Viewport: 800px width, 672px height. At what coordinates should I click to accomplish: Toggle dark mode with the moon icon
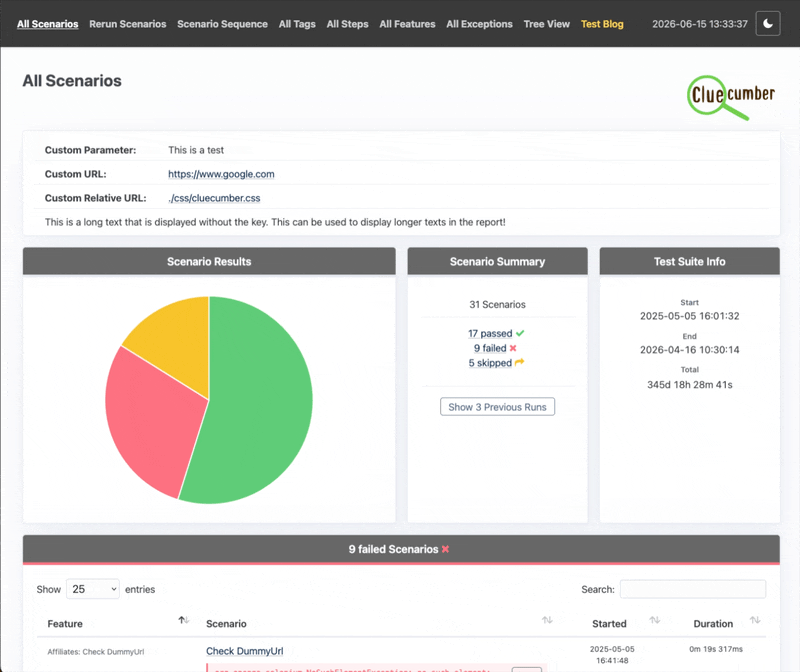click(767, 23)
